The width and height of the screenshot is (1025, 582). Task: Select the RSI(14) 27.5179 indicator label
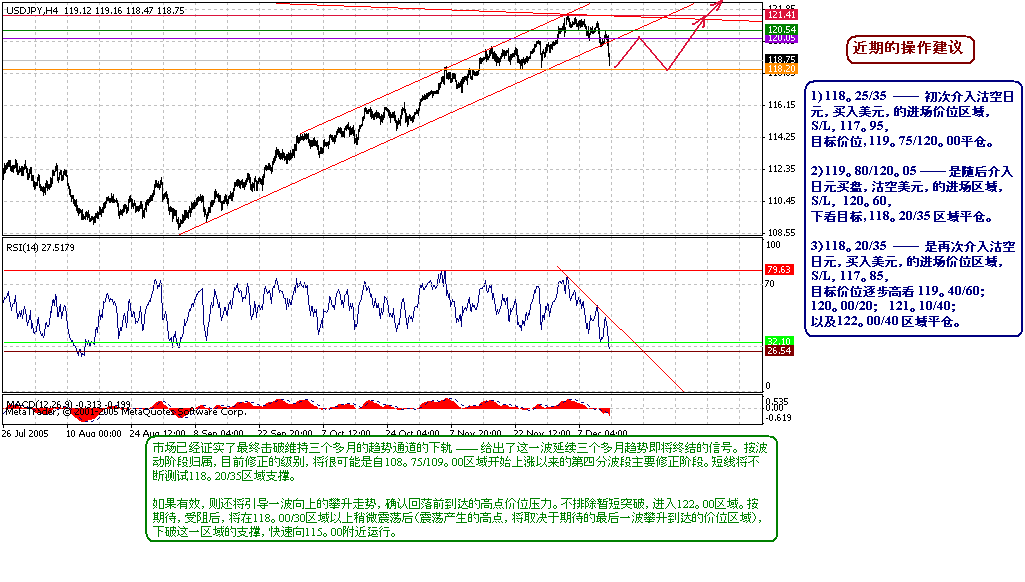coord(41,247)
